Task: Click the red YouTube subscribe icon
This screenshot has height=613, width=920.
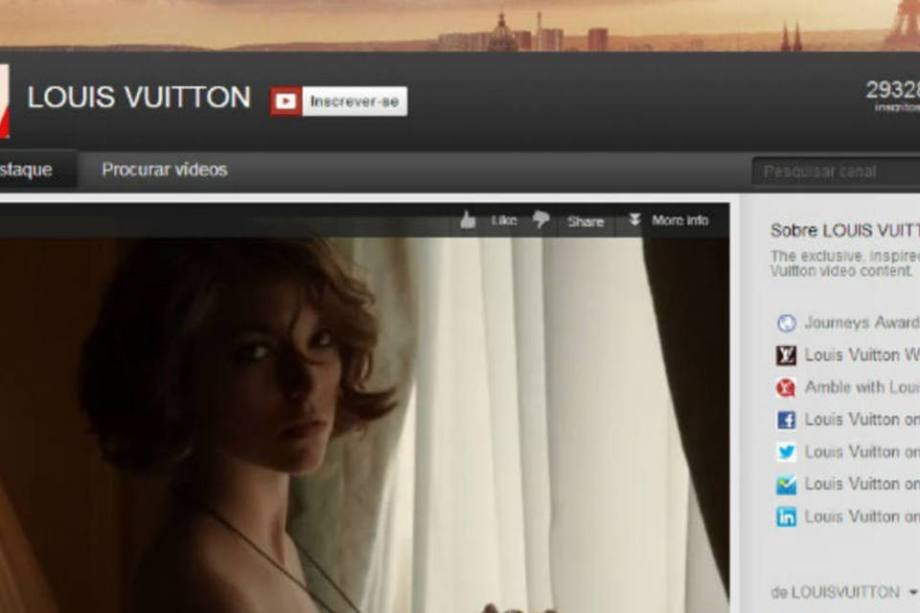Action: tap(286, 101)
